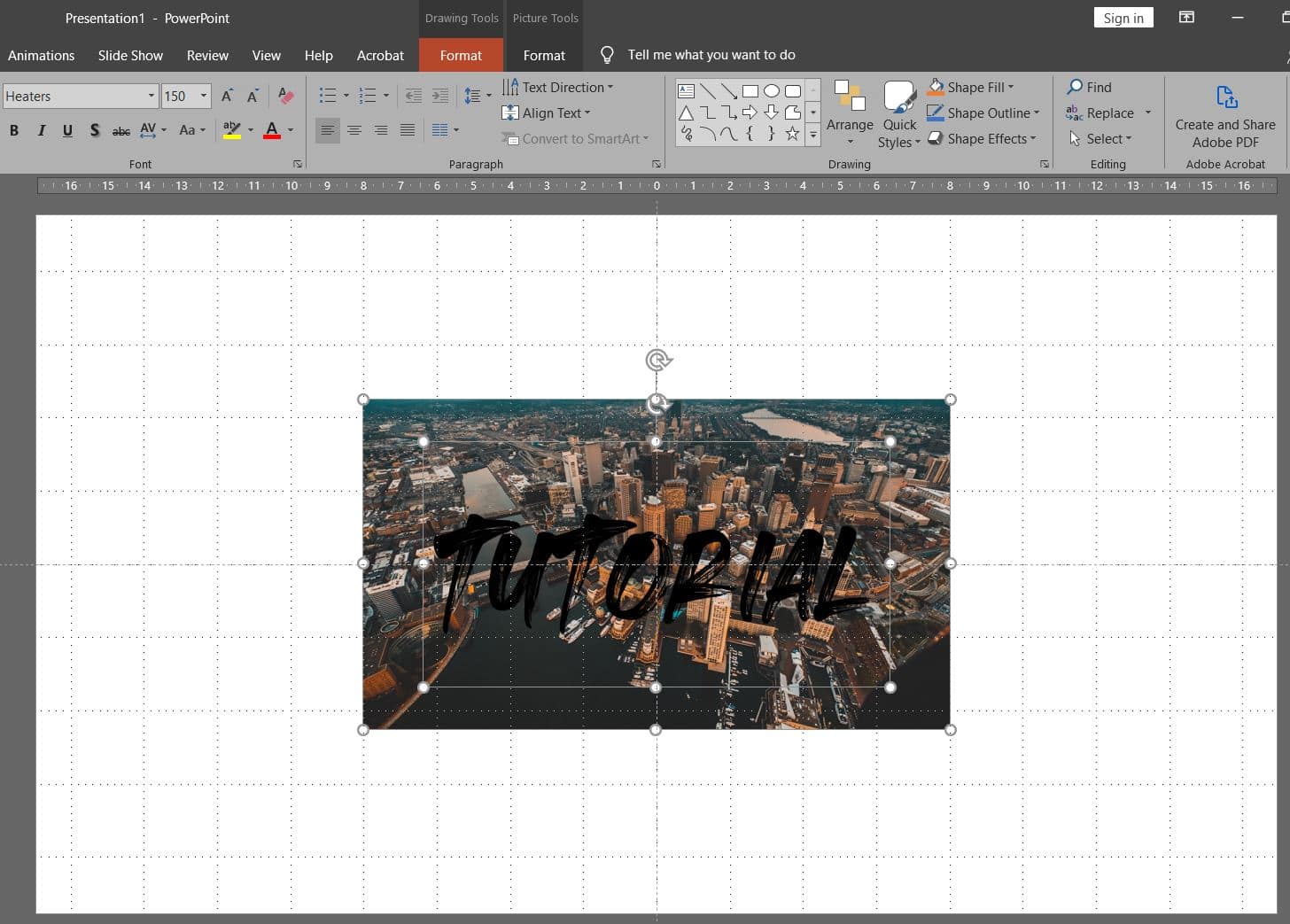Click the Convert to SmartArt icon

pos(510,138)
